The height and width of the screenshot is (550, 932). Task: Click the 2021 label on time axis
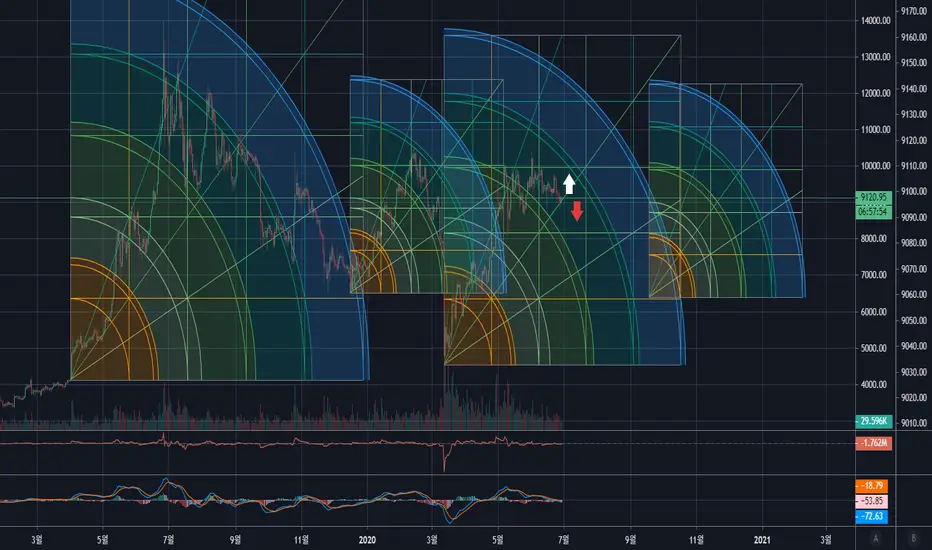[x=761, y=540]
